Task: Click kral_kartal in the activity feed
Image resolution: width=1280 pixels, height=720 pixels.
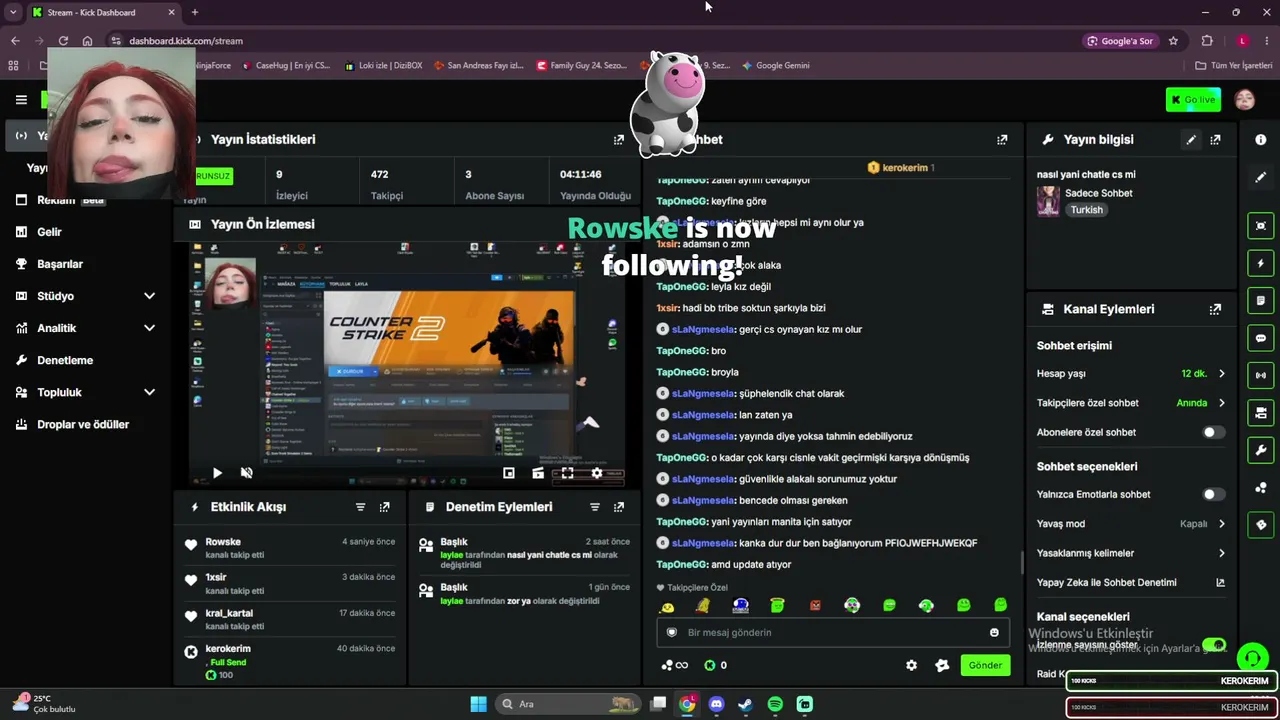Action: click(229, 613)
